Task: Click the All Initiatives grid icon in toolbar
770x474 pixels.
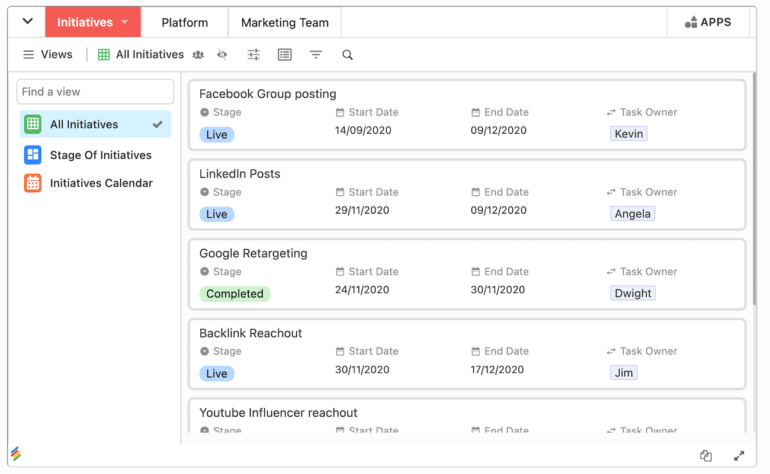Action: (104, 55)
